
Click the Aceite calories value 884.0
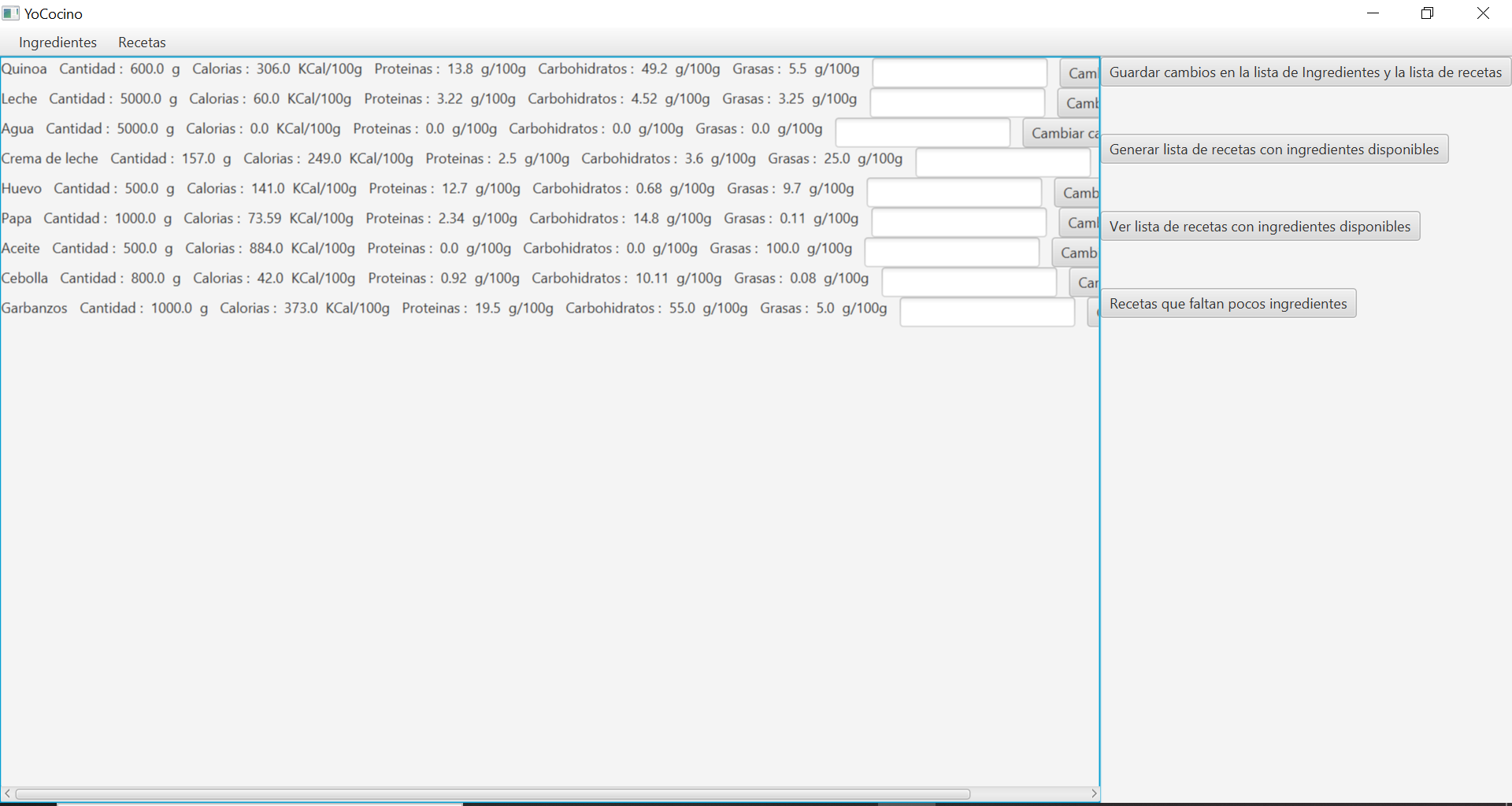tap(266, 249)
